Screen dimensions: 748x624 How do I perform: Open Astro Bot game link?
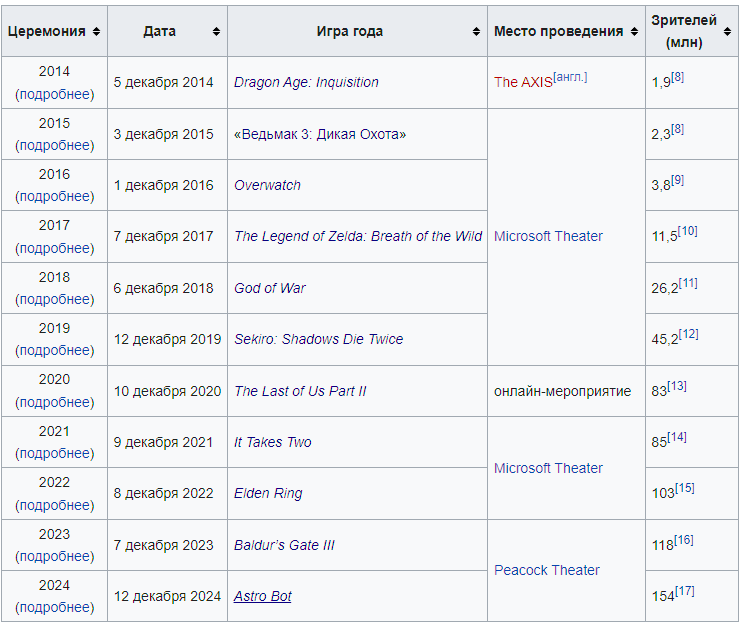coord(262,596)
